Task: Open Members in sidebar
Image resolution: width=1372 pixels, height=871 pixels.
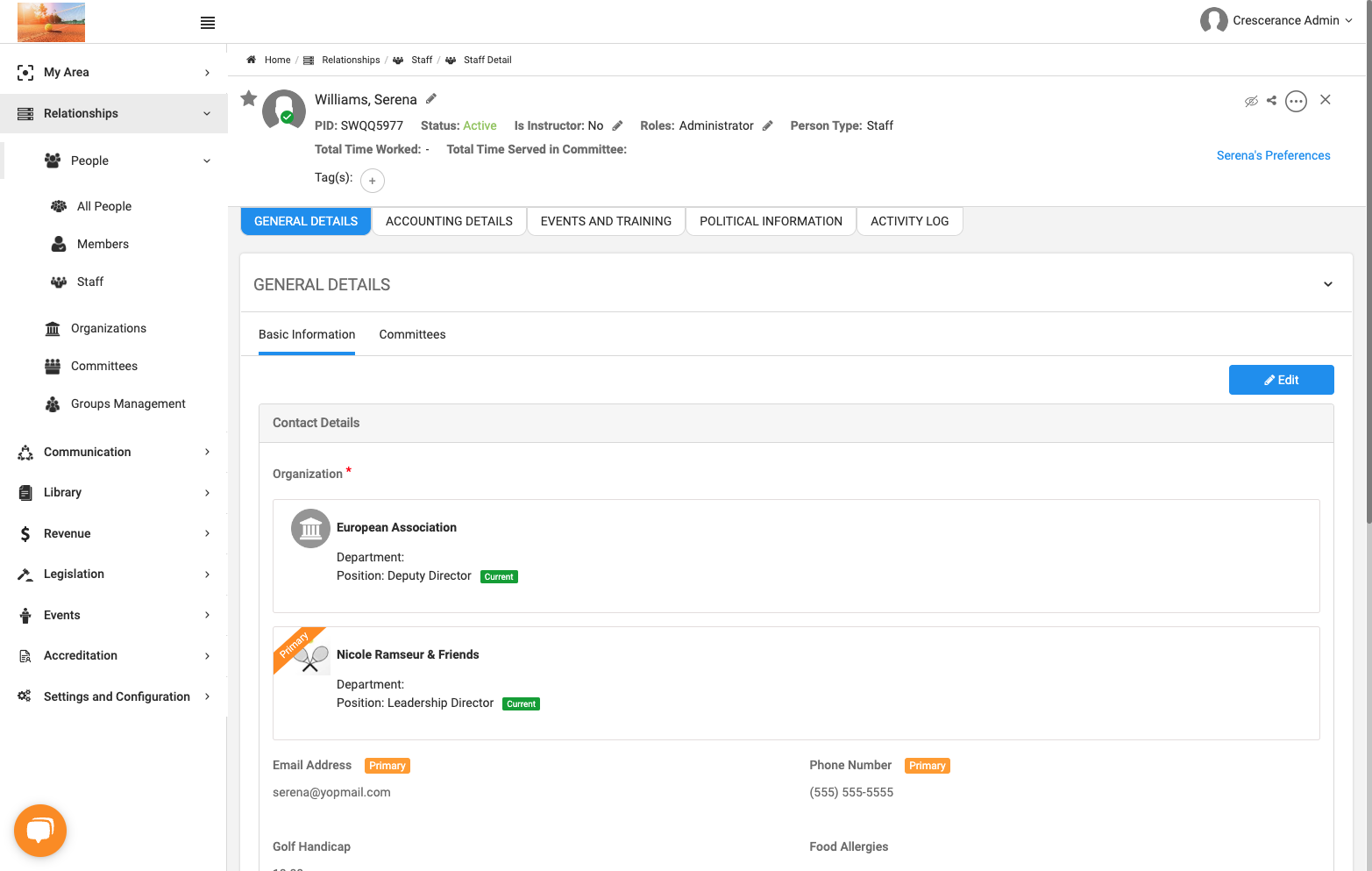Action: (x=103, y=244)
